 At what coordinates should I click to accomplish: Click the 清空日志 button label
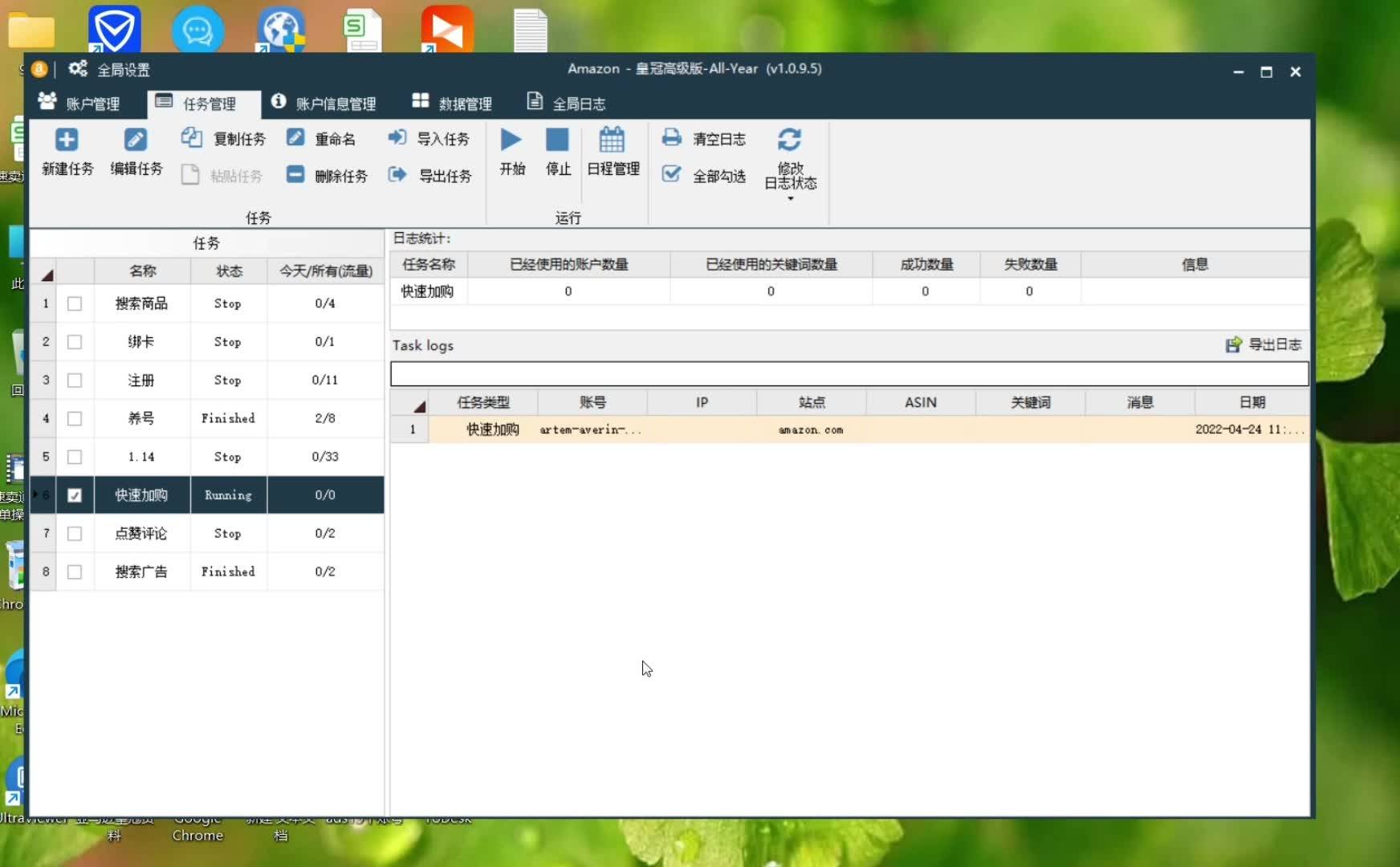pyautogui.click(x=719, y=139)
